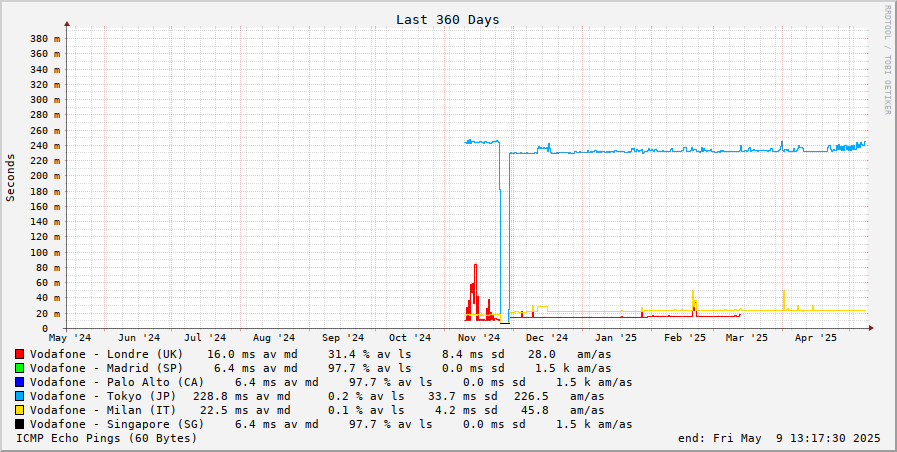The width and height of the screenshot is (897, 452).
Task: Click the "May '24" x-axis label
Action: point(70,338)
